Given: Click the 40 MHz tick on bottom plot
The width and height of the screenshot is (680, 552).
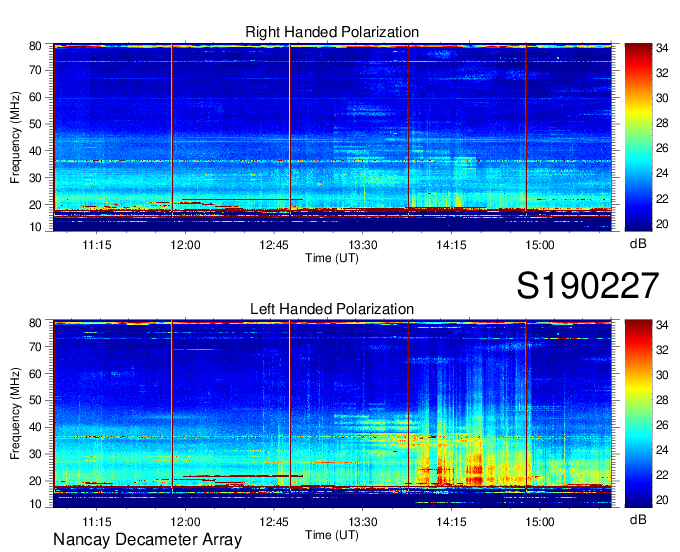Looking at the screenshot, I should click(35, 427).
